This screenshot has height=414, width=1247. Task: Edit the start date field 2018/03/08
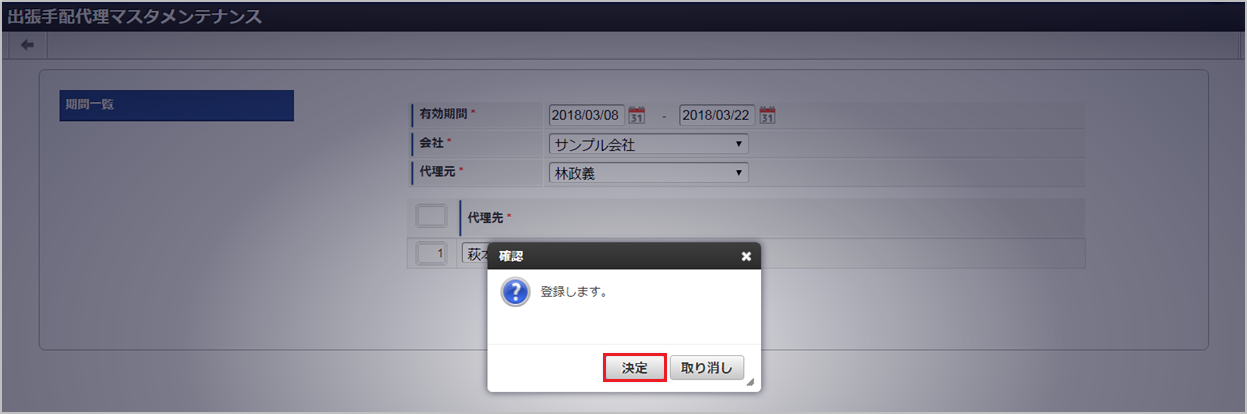pyautogui.click(x=587, y=114)
